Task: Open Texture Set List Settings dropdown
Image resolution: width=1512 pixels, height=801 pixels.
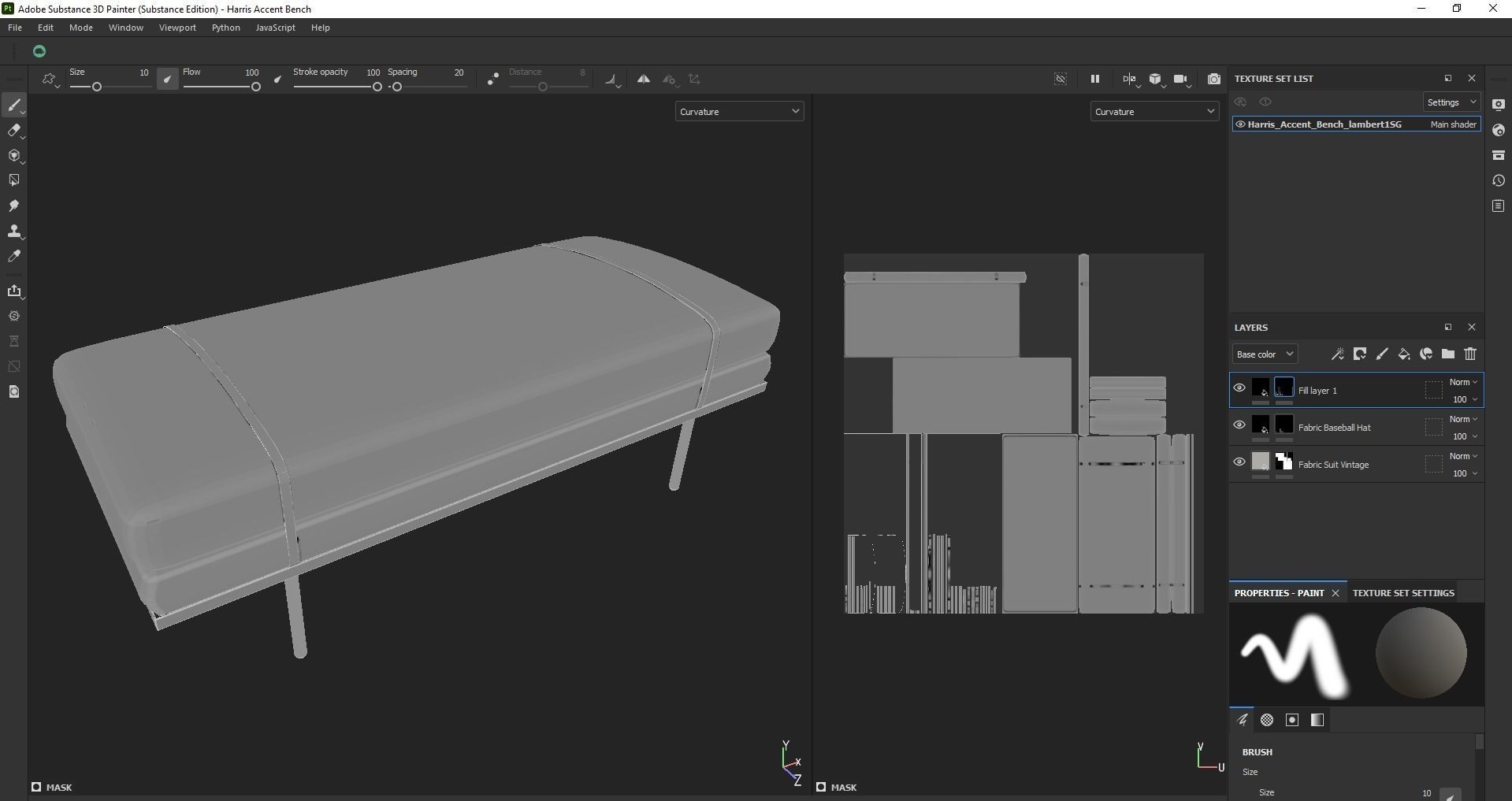Action: point(1451,102)
